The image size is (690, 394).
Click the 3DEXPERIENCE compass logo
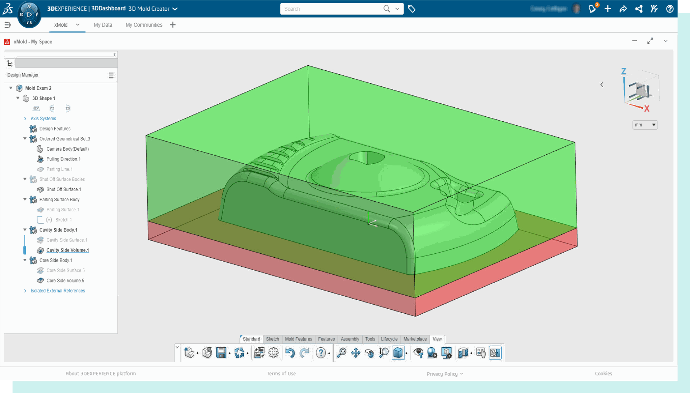click(29, 15)
